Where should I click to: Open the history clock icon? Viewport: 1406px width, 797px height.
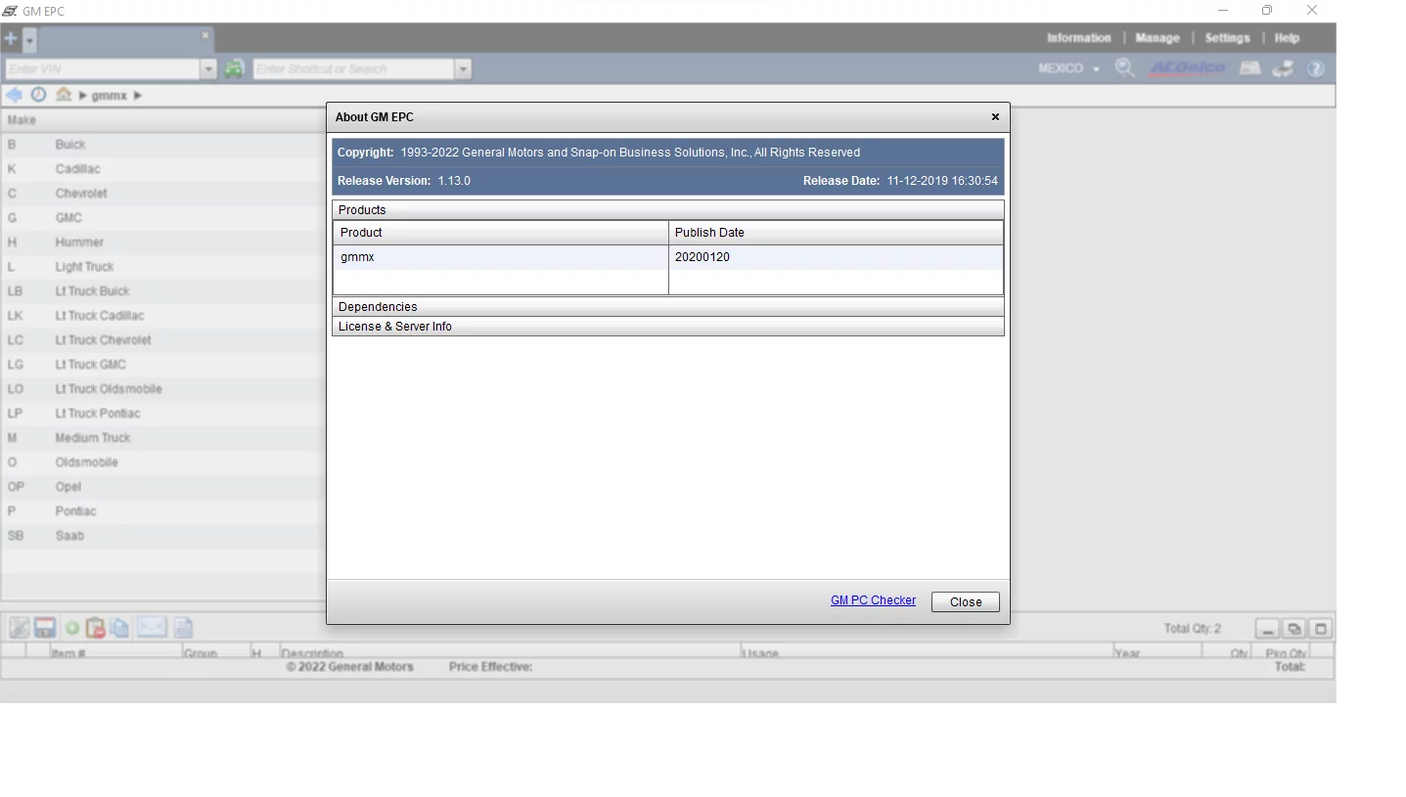point(38,95)
